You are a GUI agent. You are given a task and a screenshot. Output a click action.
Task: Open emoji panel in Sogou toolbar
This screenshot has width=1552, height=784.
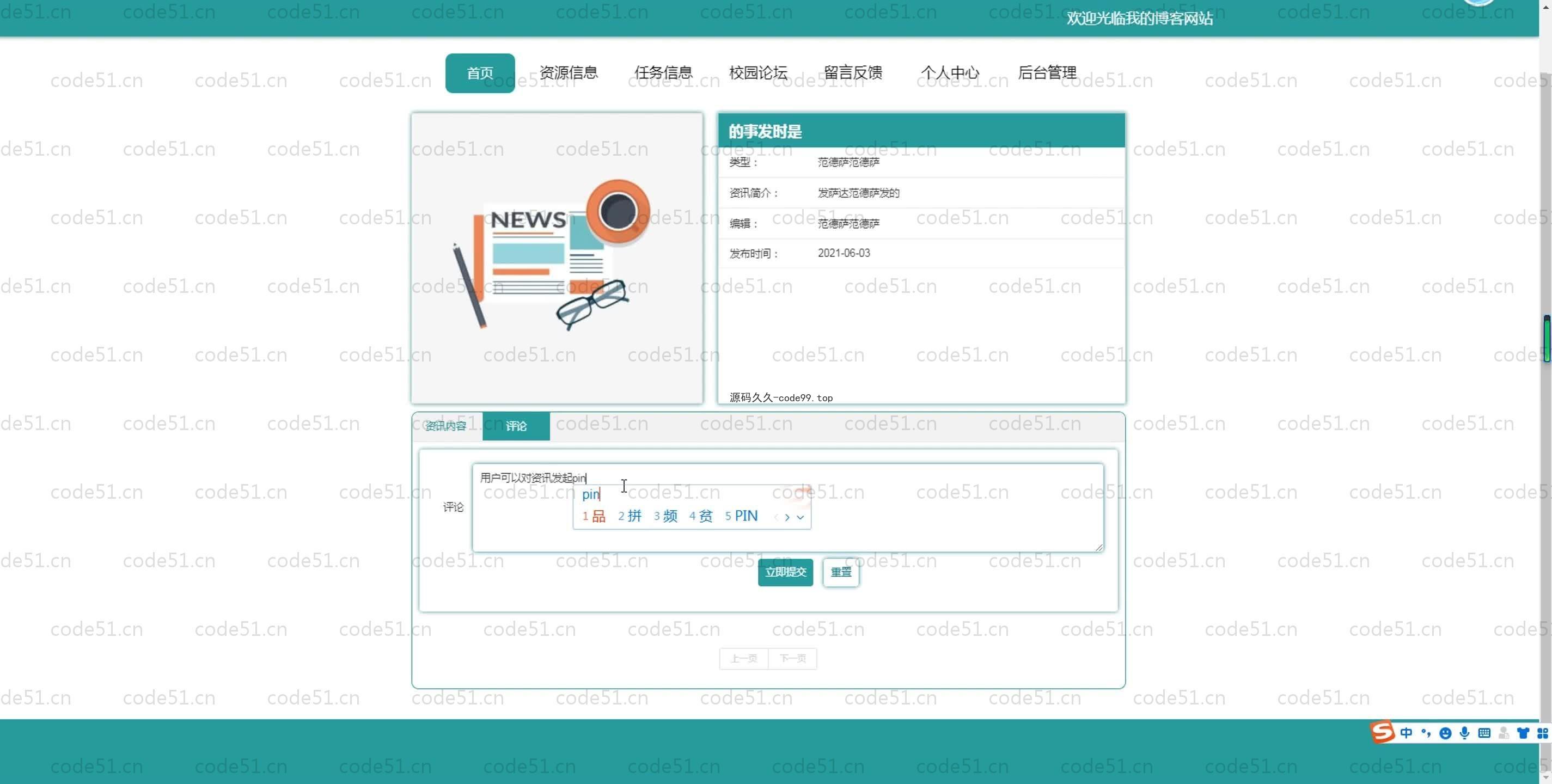(x=1445, y=733)
